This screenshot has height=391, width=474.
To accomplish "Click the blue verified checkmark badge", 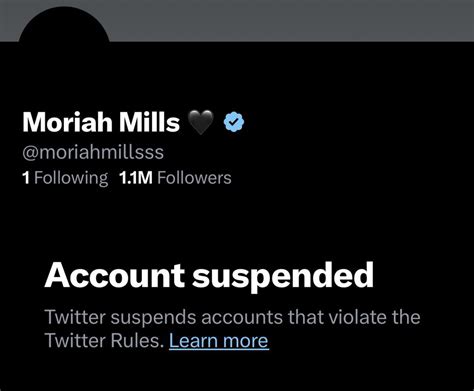I will point(234,122).
